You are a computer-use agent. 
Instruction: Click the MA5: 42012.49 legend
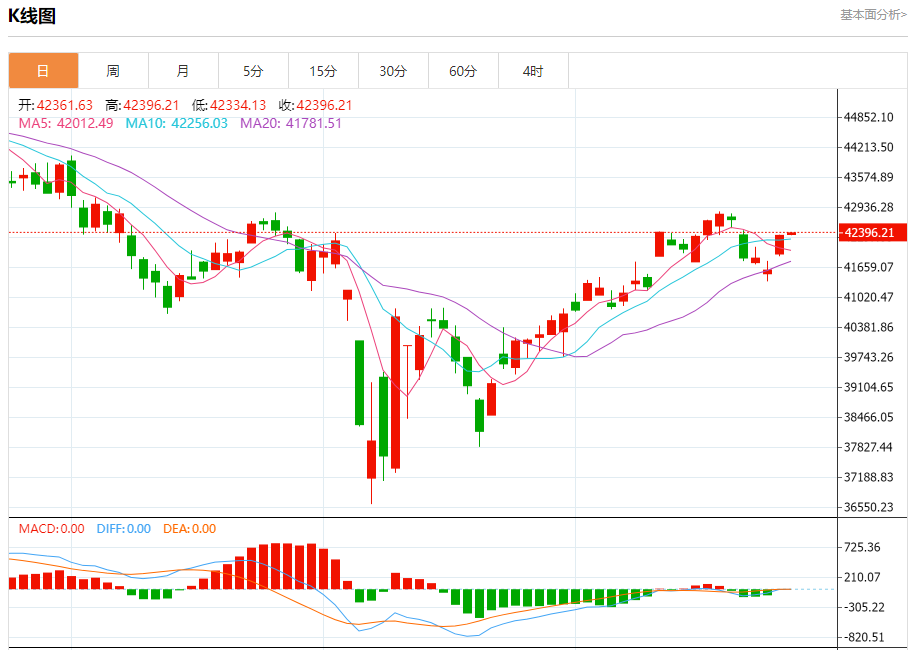coord(66,123)
